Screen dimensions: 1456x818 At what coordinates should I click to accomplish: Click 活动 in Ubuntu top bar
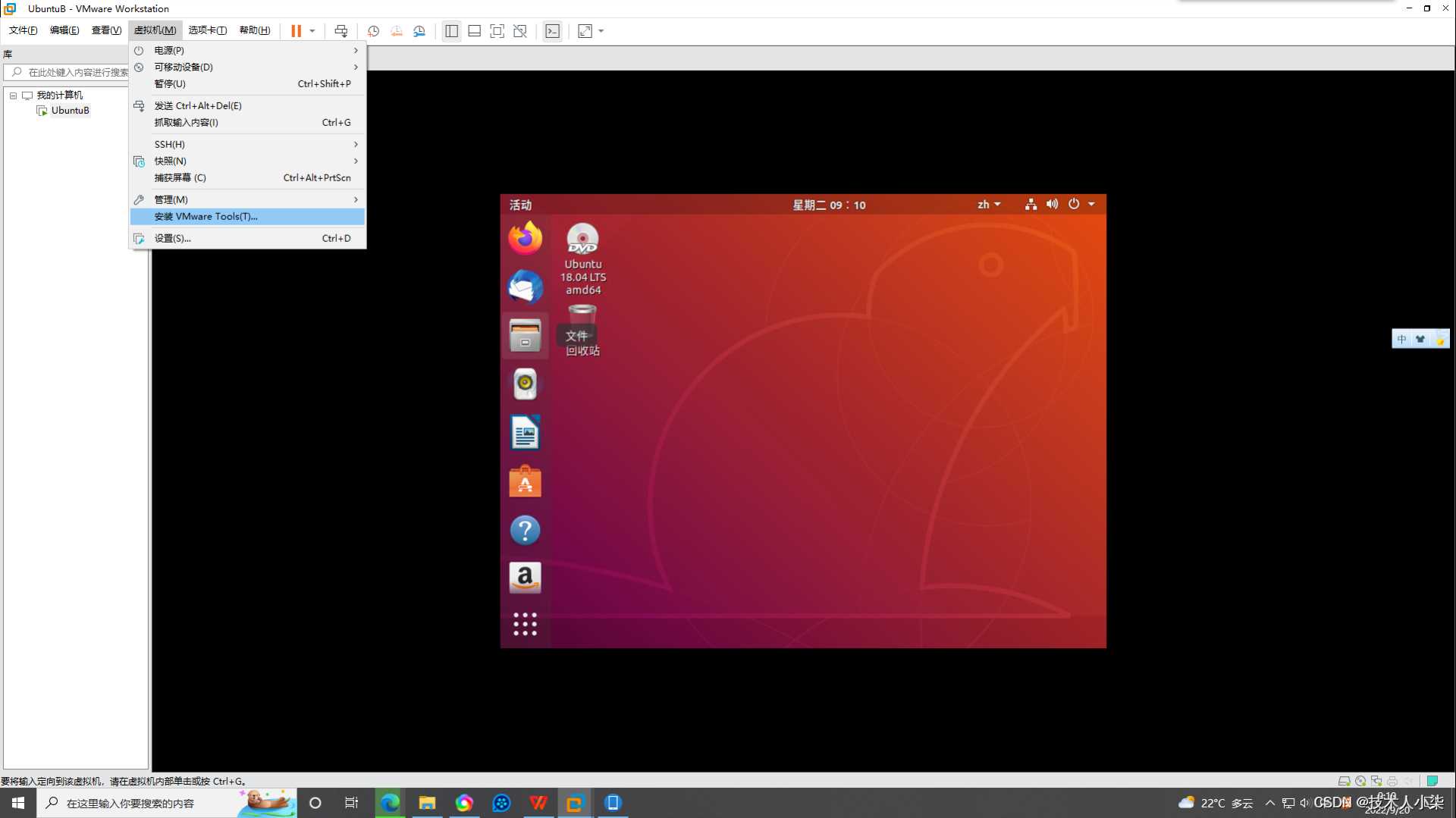point(520,205)
